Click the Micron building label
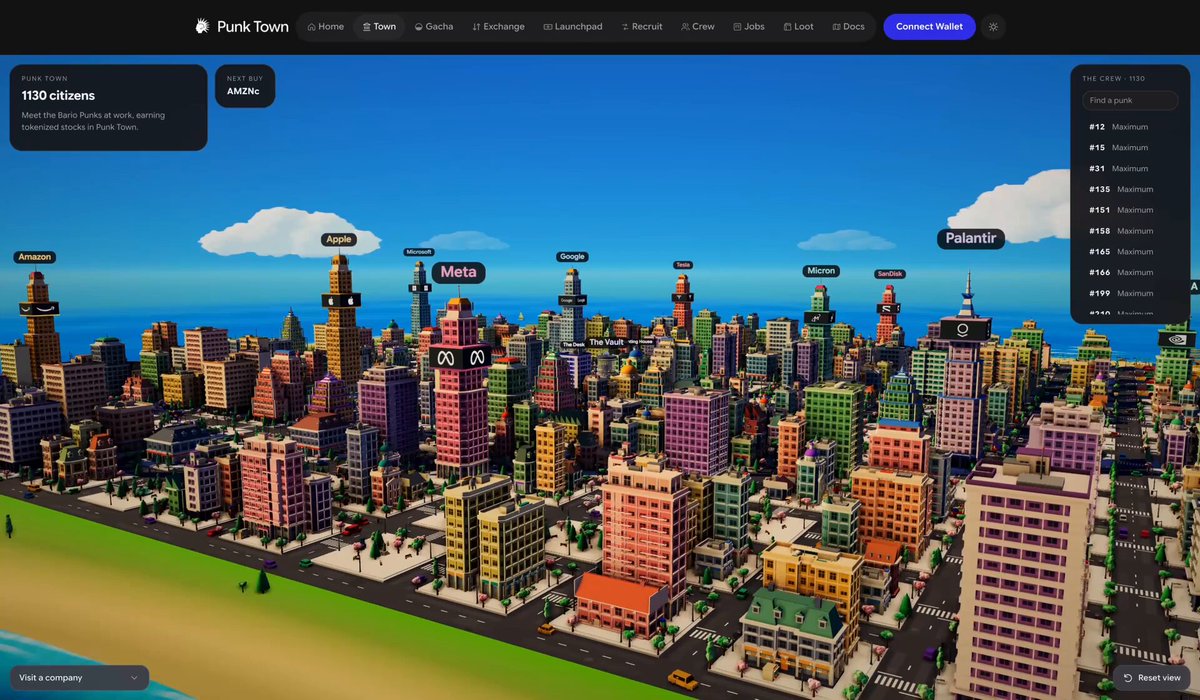The image size is (1200, 700). point(821,271)
